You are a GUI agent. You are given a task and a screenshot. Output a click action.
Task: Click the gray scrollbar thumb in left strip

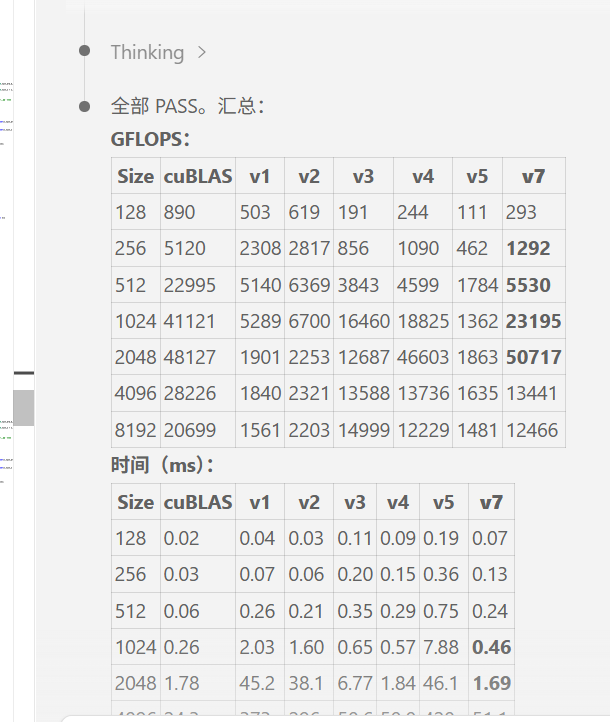(x=23, y=408)
